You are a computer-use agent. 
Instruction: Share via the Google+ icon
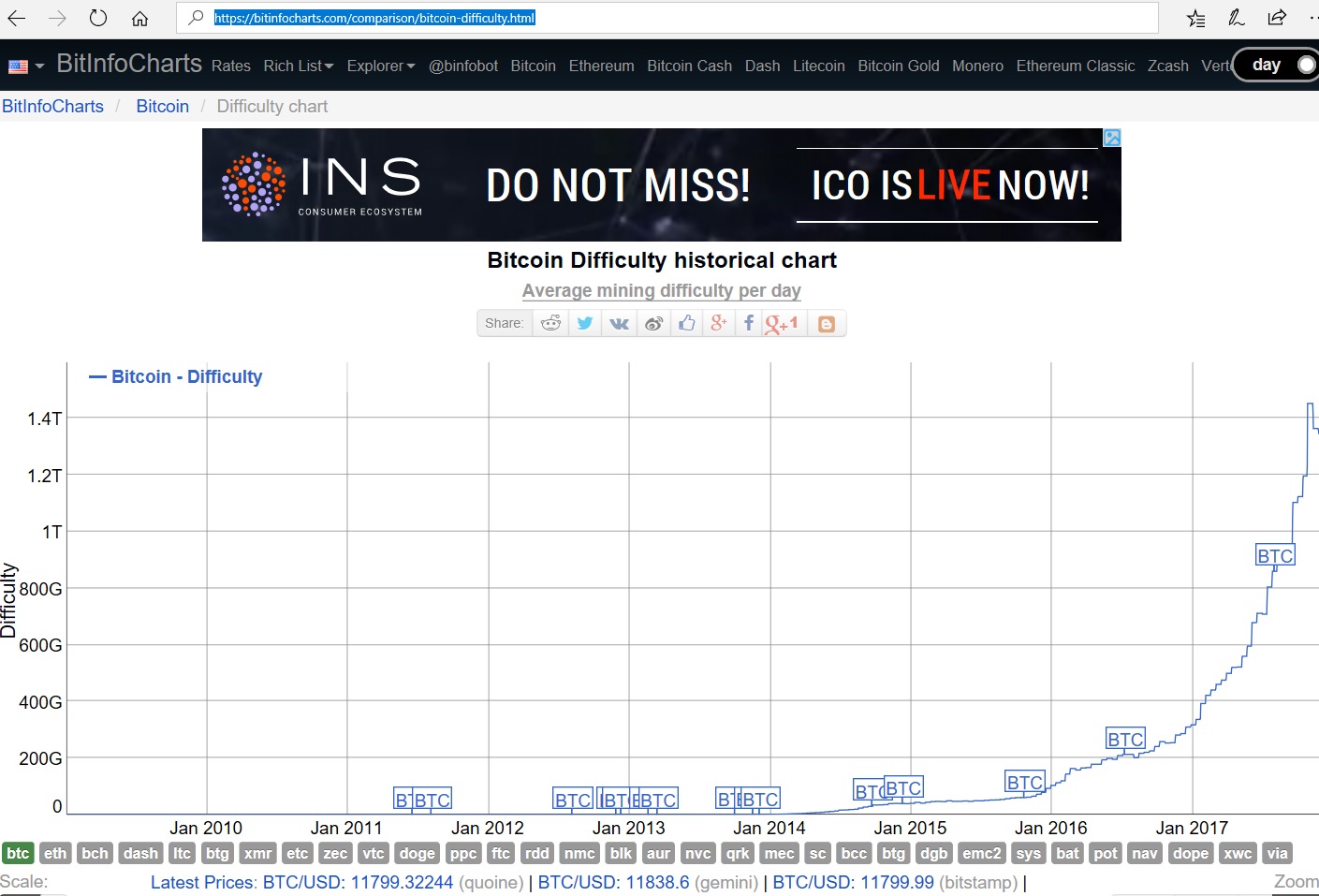[719, 323]
